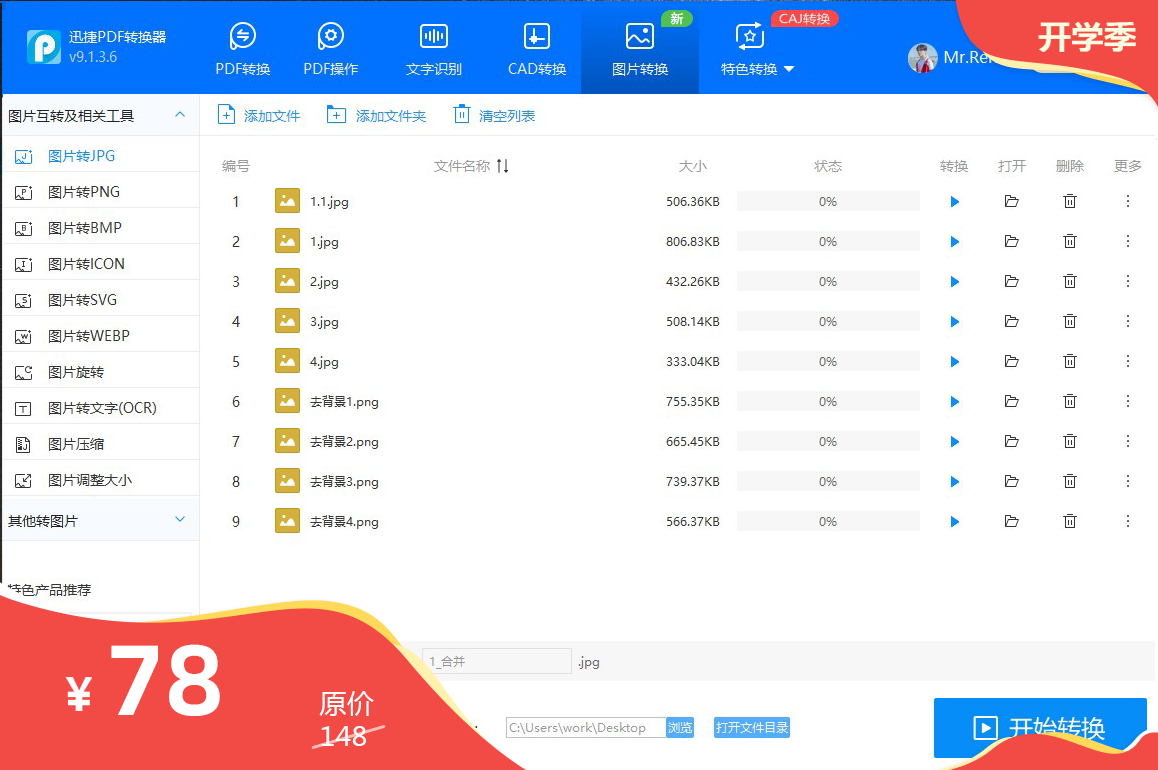Expand the 其他转图片 section

point(181,519)
